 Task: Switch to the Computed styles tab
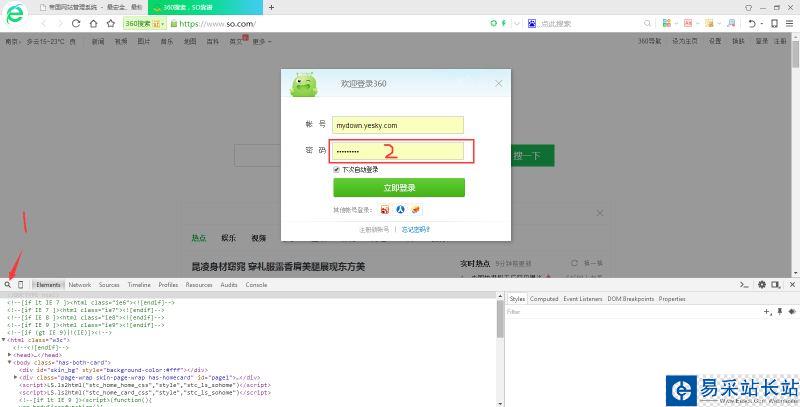pos(544,299)
